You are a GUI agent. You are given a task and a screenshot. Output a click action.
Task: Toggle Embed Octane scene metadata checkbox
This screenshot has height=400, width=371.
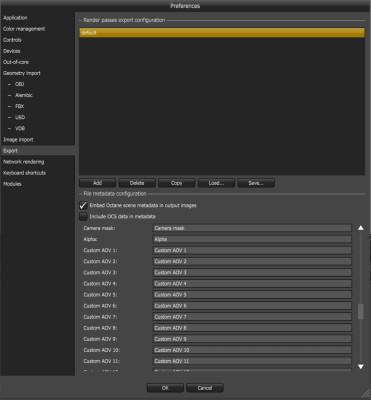coord(83,206)
